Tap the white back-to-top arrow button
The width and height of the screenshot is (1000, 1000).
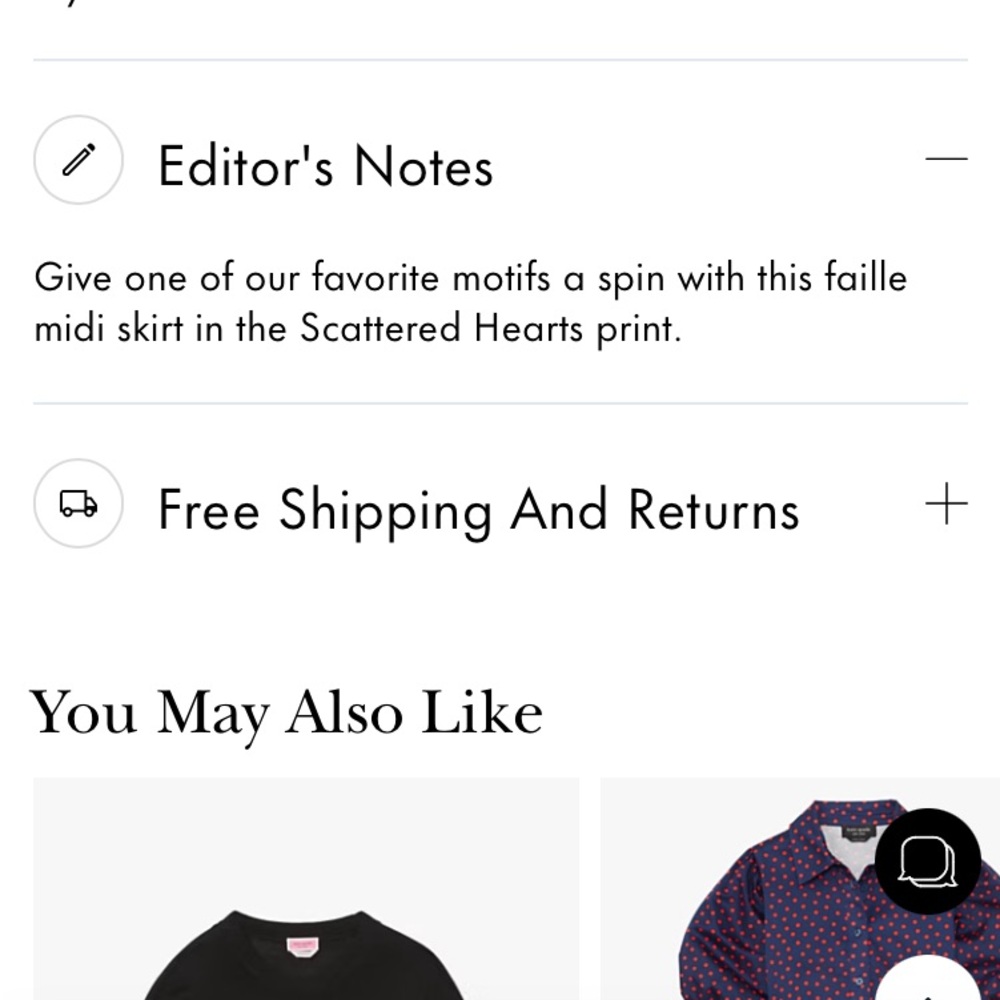[929, 981]
